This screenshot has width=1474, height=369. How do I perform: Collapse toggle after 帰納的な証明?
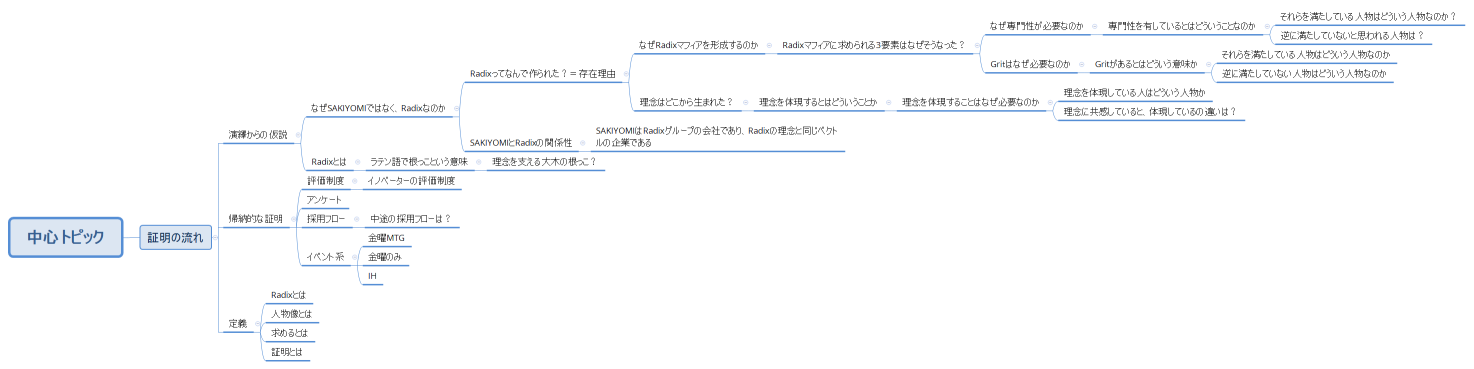295,218
